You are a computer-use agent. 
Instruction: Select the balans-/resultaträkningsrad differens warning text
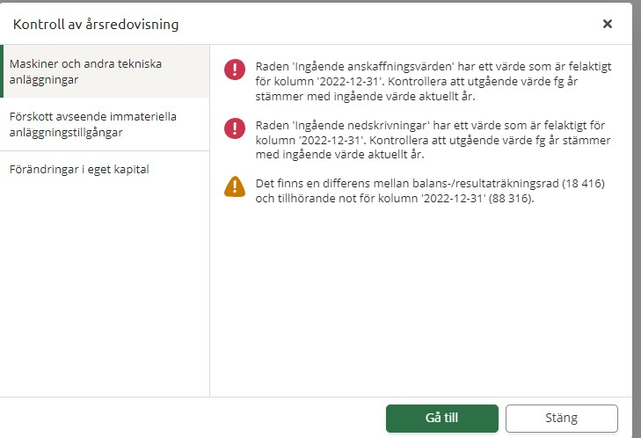[430, 191]
